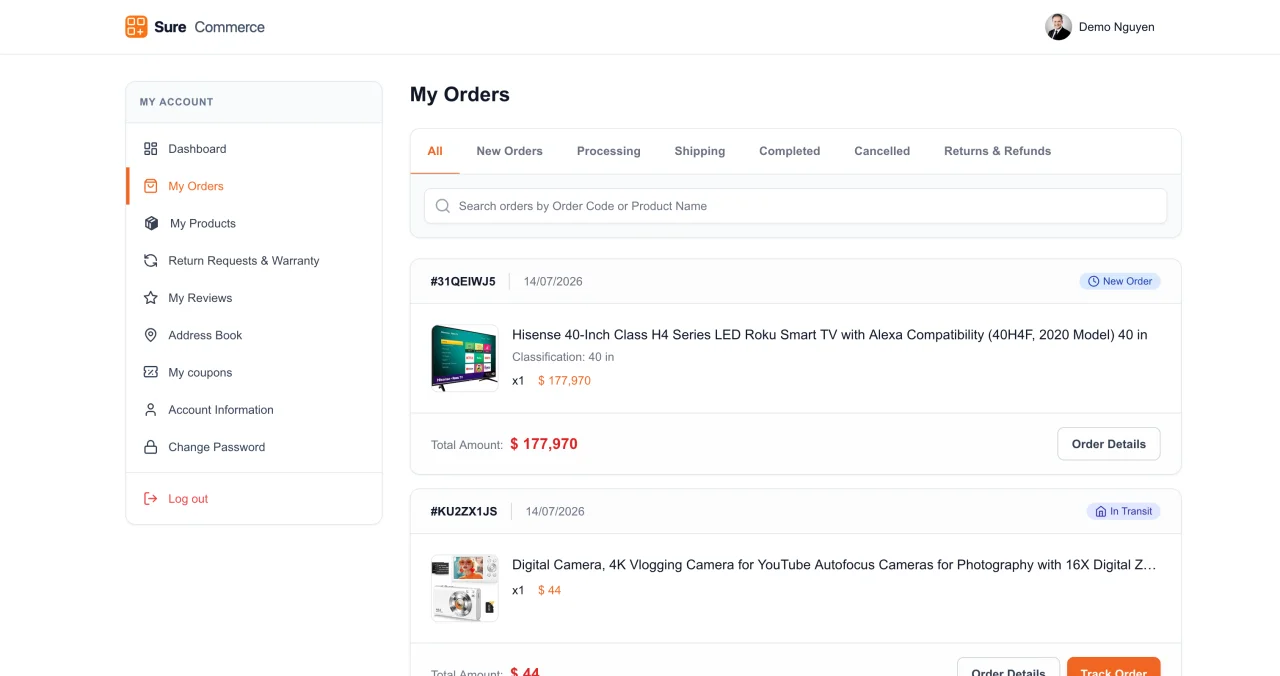Screen dimensions: 1280x676
Task: Switch to the New Orders tab
Action: tap(510, 151)
